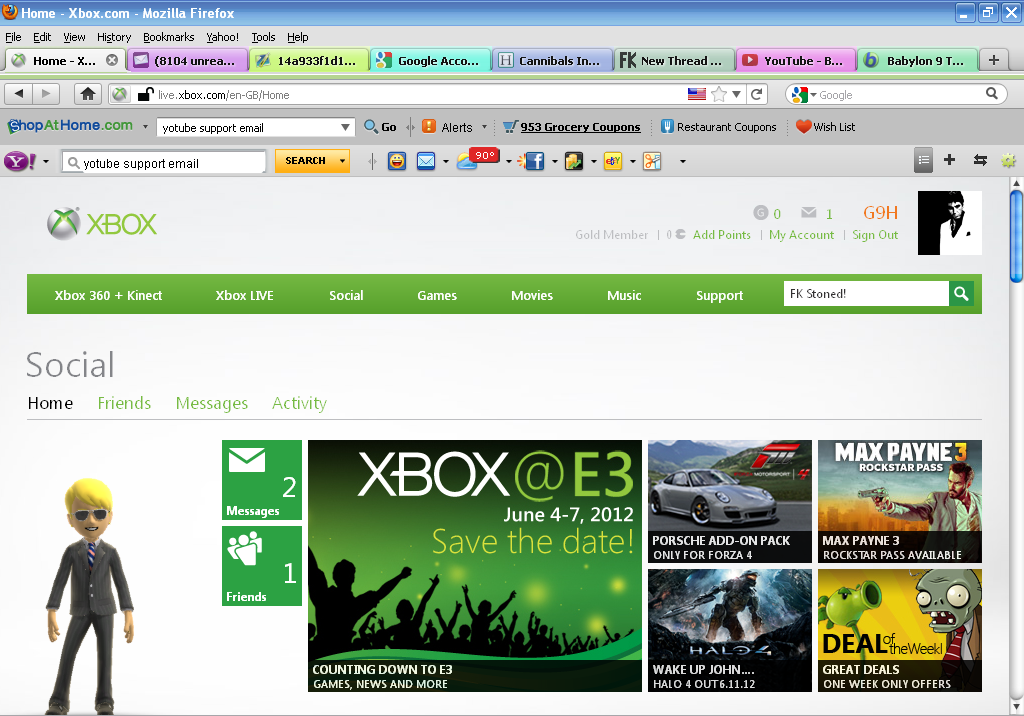The image size is (1024, 716).
Task: Open the Messages tile with envelope
Action: pyautogui.click(x=262, y=480)
